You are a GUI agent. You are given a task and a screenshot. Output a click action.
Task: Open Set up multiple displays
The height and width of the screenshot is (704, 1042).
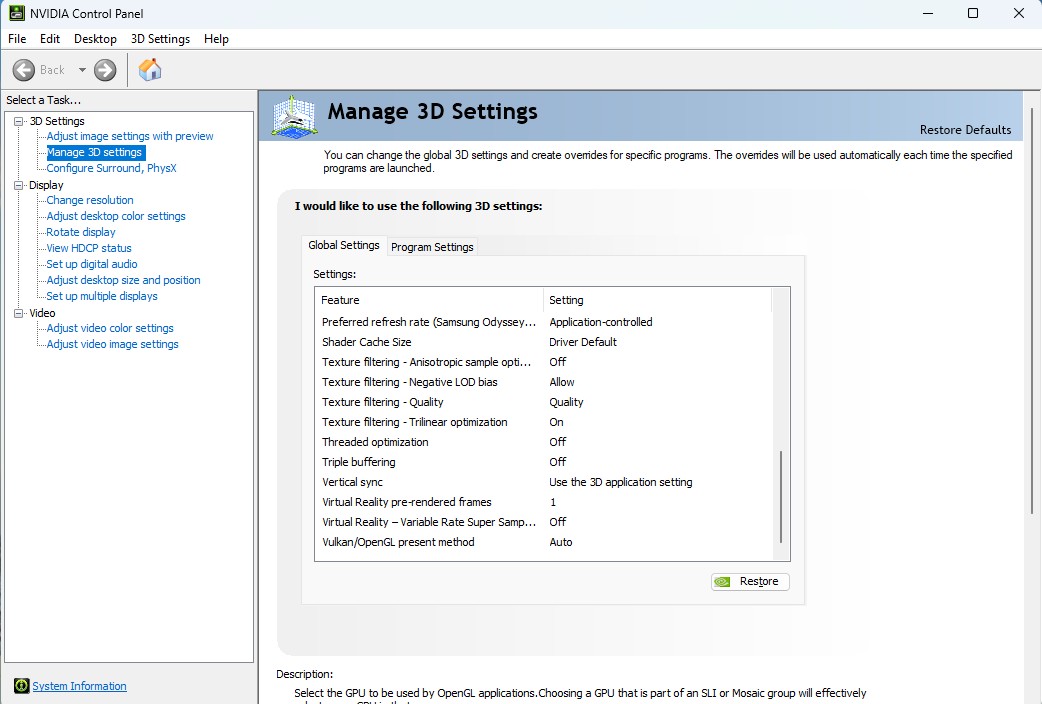(x=102, y=296)
